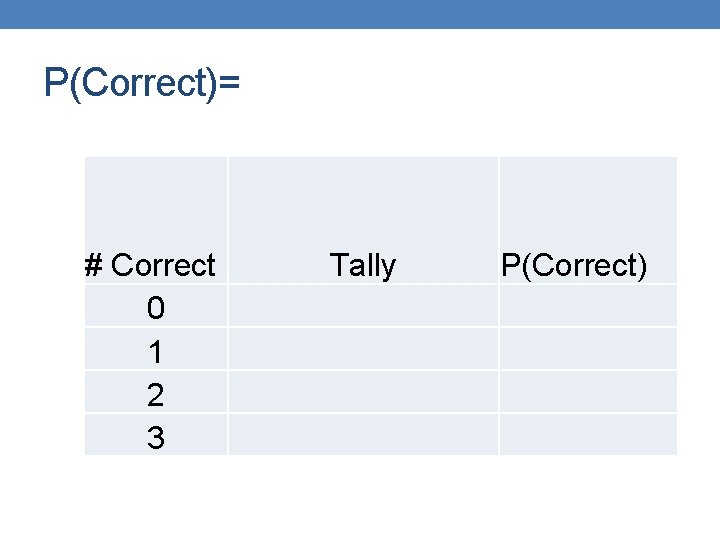Click empty area above '# Correct' header

(155, 200)
